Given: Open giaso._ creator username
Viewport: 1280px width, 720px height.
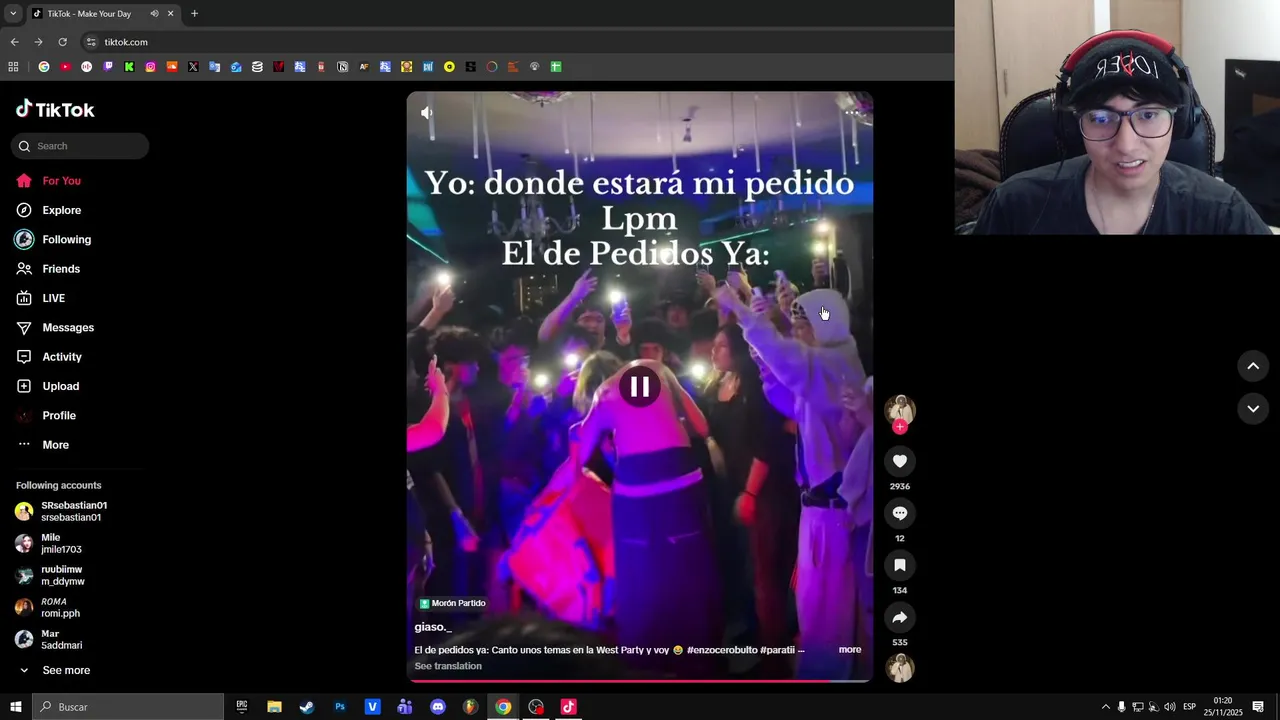Looking at the screenshot, I should pos(433,627).
